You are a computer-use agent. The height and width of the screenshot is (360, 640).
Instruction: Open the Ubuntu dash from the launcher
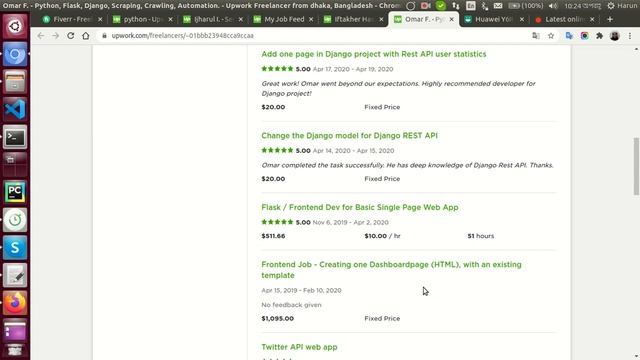click(x=15, y=26)
